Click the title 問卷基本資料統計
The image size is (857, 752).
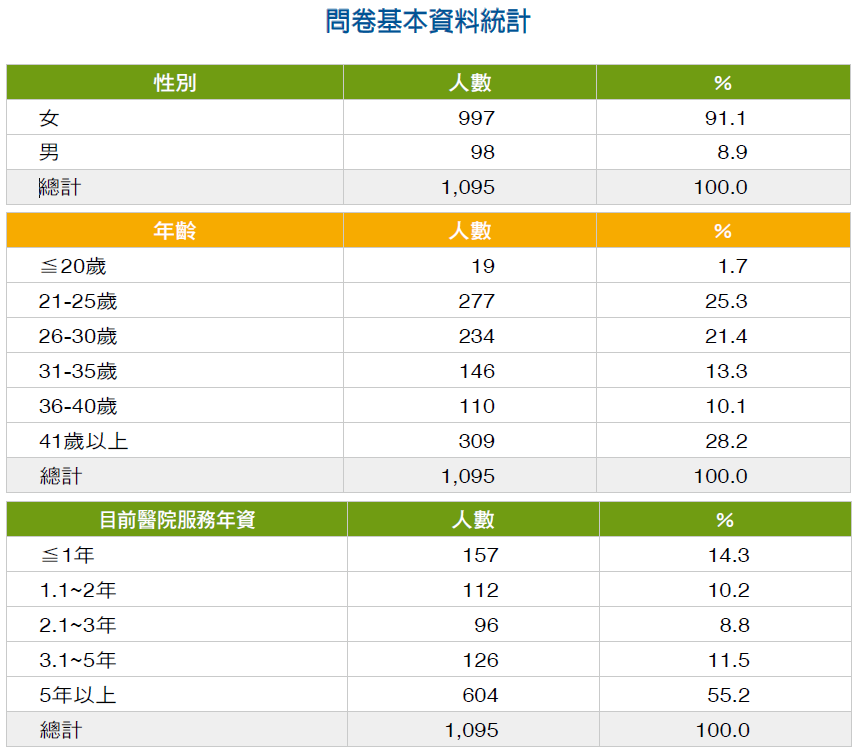(428, 22)
